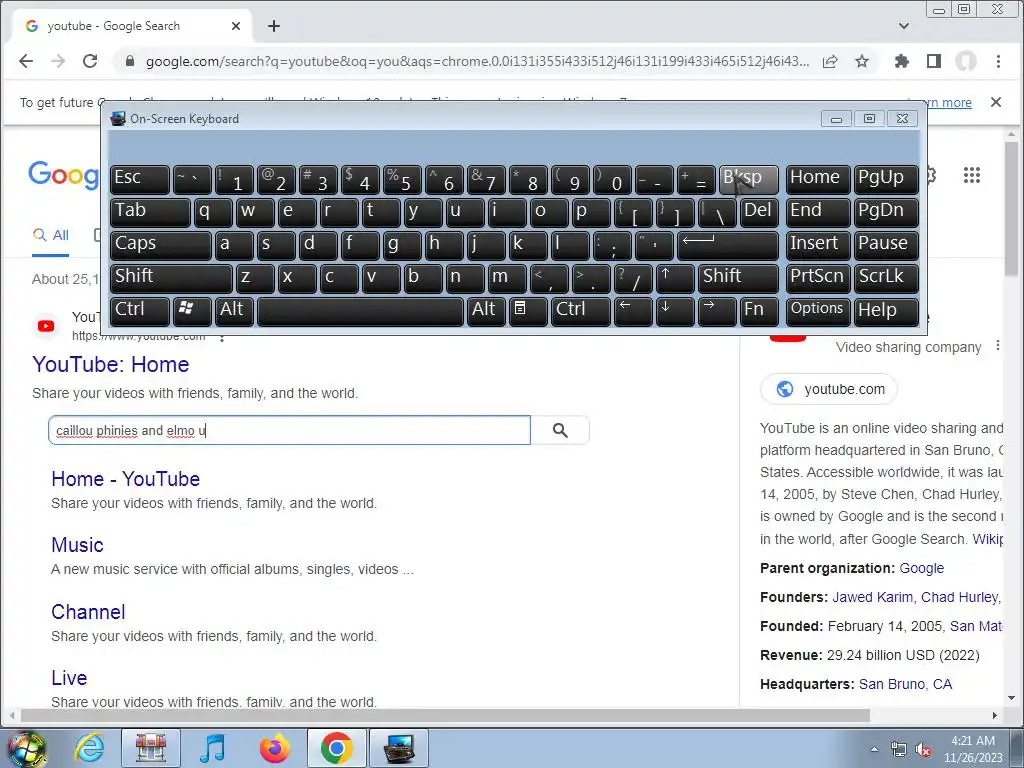1024x768 pixels.
Task: Click the letter u key on keyboard
Action: [465, 213]
